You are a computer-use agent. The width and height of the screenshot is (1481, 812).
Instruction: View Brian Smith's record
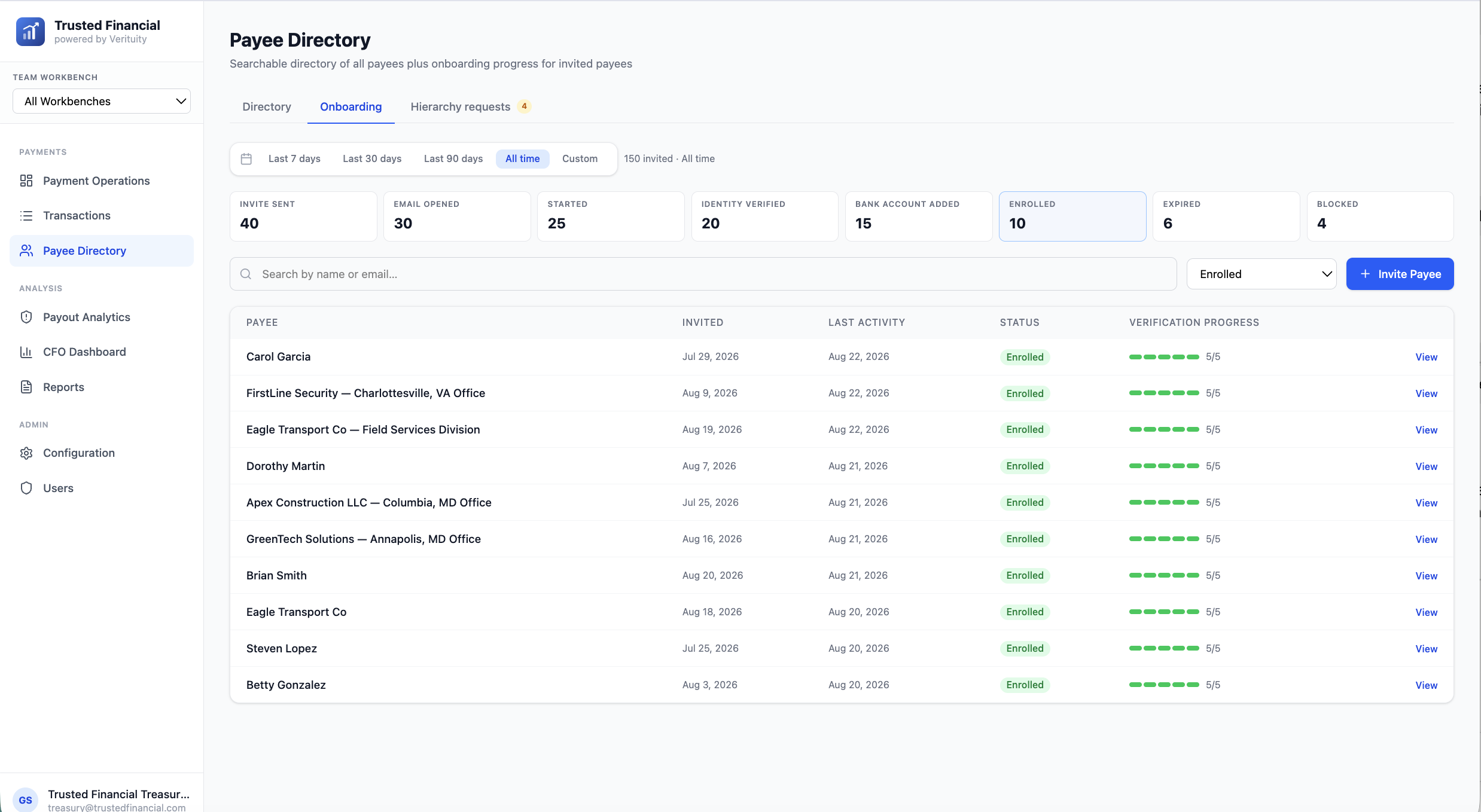click(x=1427, y=576)
